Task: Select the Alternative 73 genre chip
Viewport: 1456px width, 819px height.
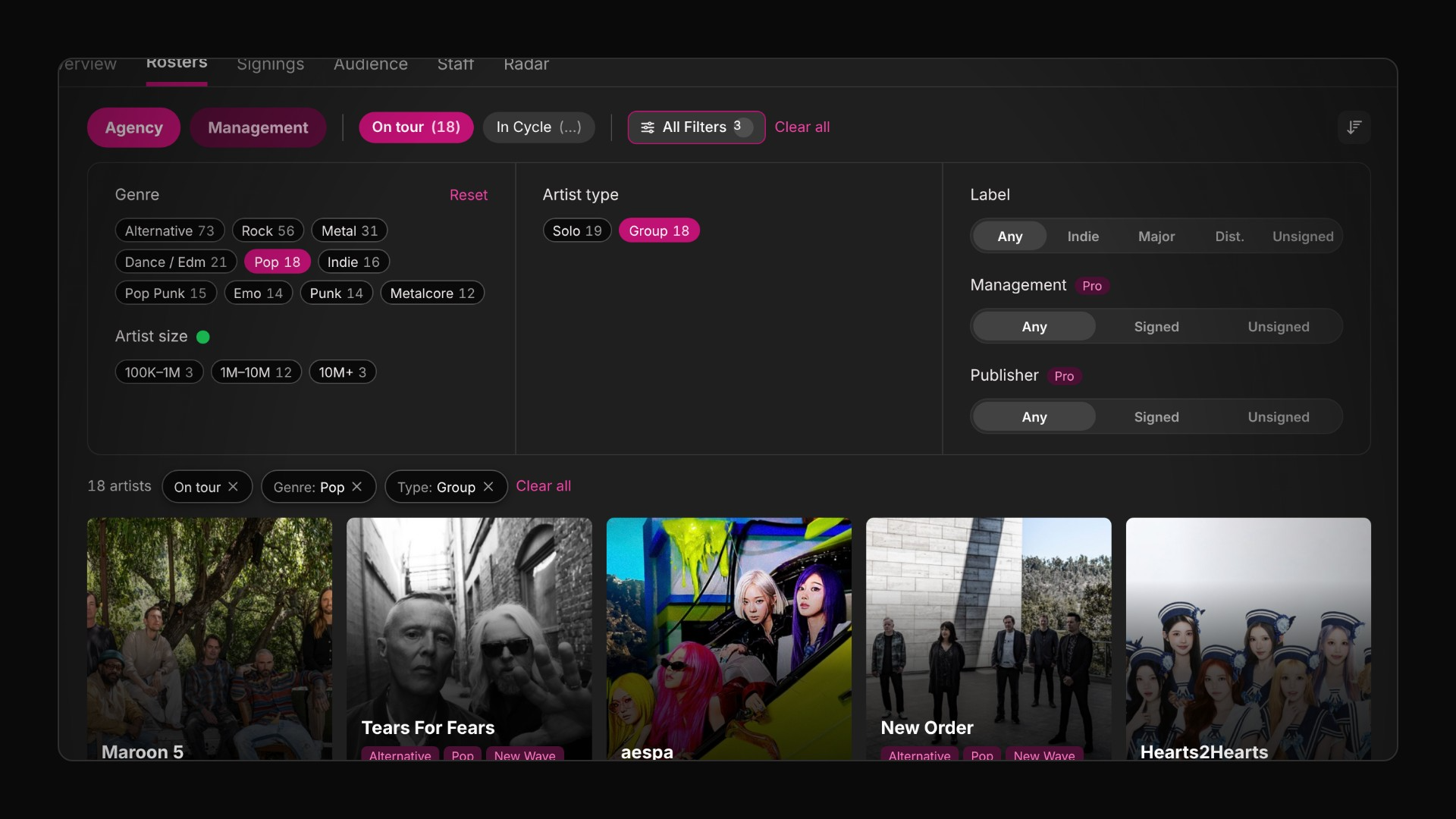Action: 170,231
